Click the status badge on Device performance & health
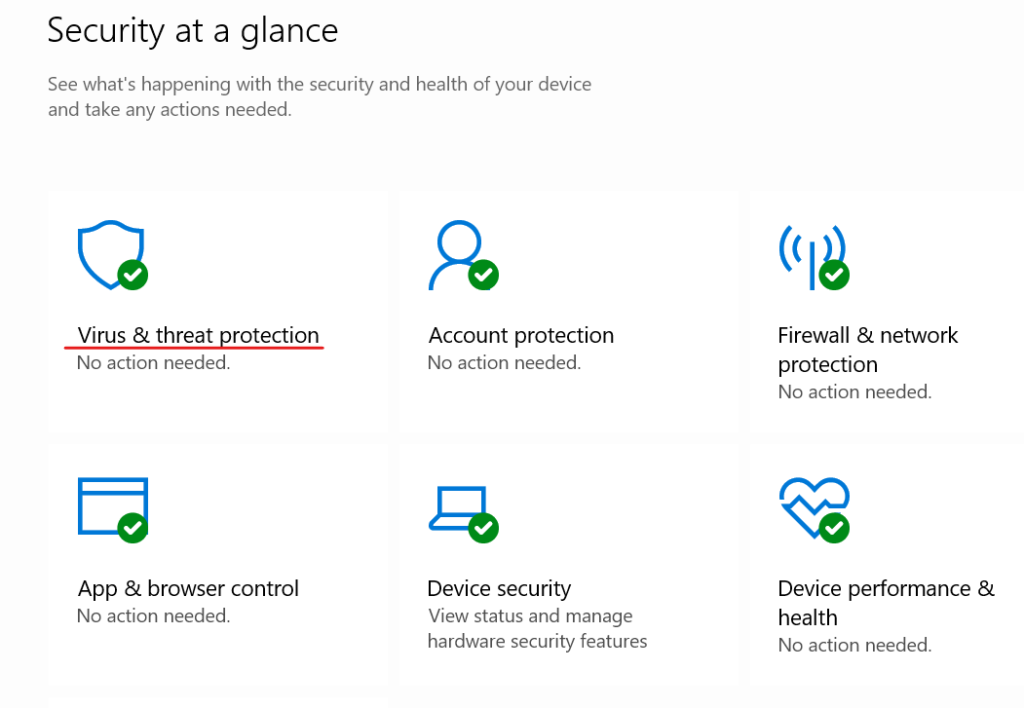 pyautogui.click(x=833, y=530)
